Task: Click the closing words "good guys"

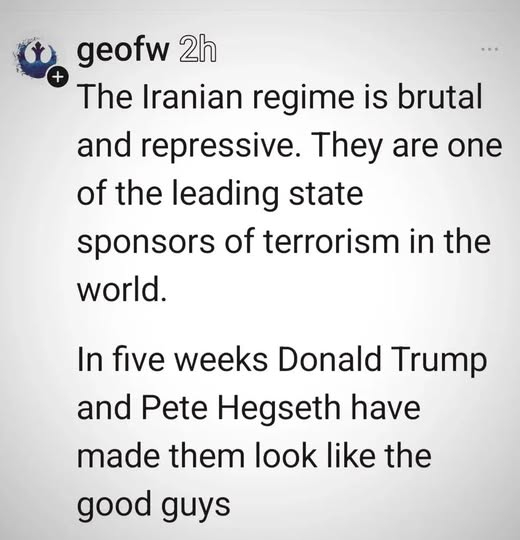Action: coord(154,506)
